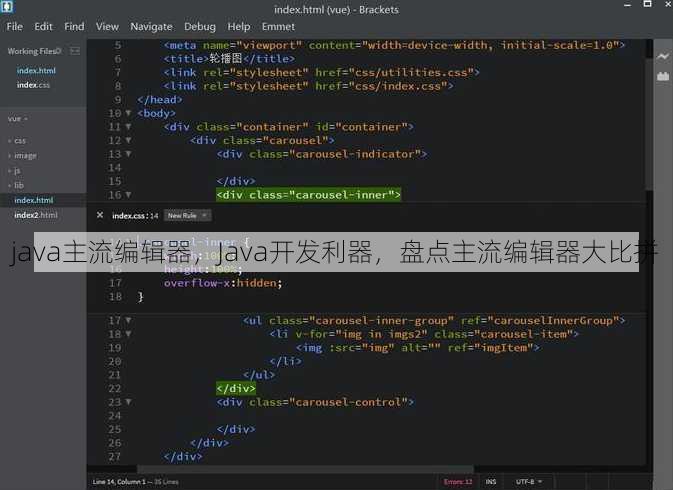Click the Line 14, Column 1 status text
Viewport: 673px width, 490px height.
coord(118,482)
